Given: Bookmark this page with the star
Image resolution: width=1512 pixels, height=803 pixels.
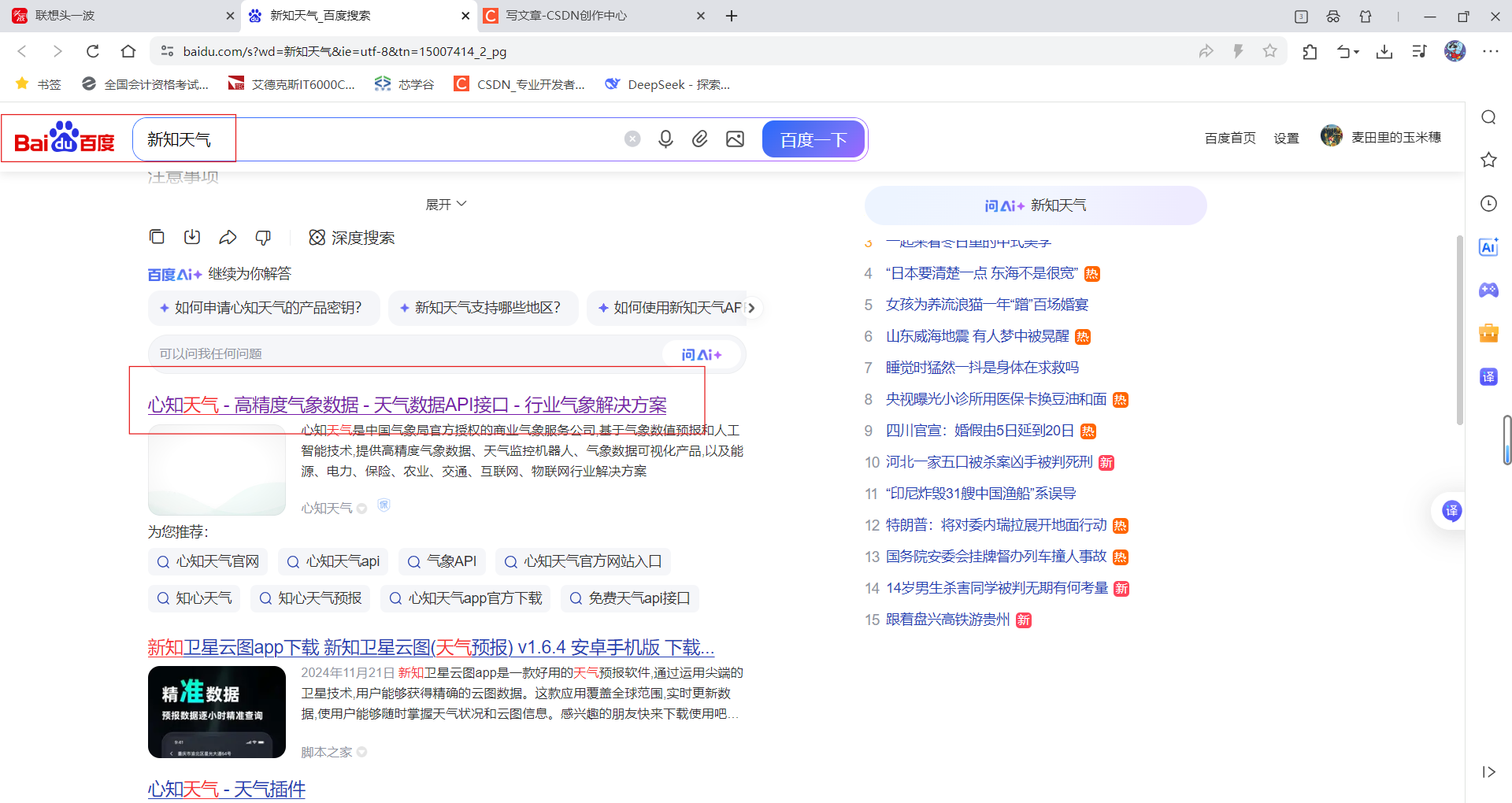Looking at the screenshot, I should coord(1269,51).
